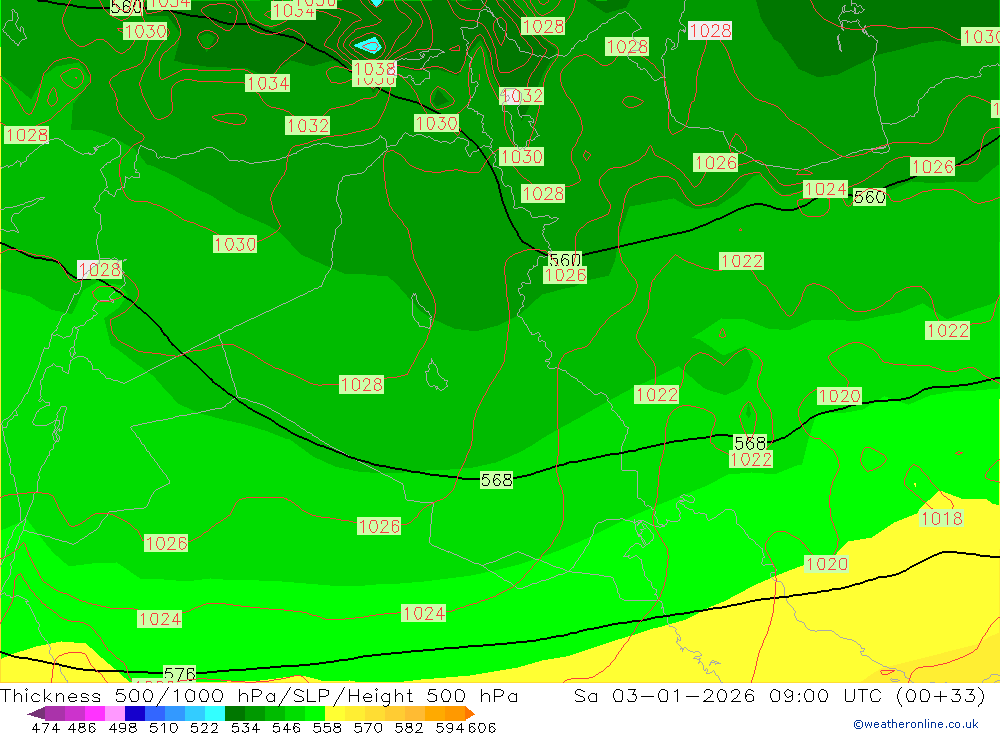The width and height of the screenshot is (1000, 733).
Task: Click the 1018 isobar label
Action: (x=941, y=518)
